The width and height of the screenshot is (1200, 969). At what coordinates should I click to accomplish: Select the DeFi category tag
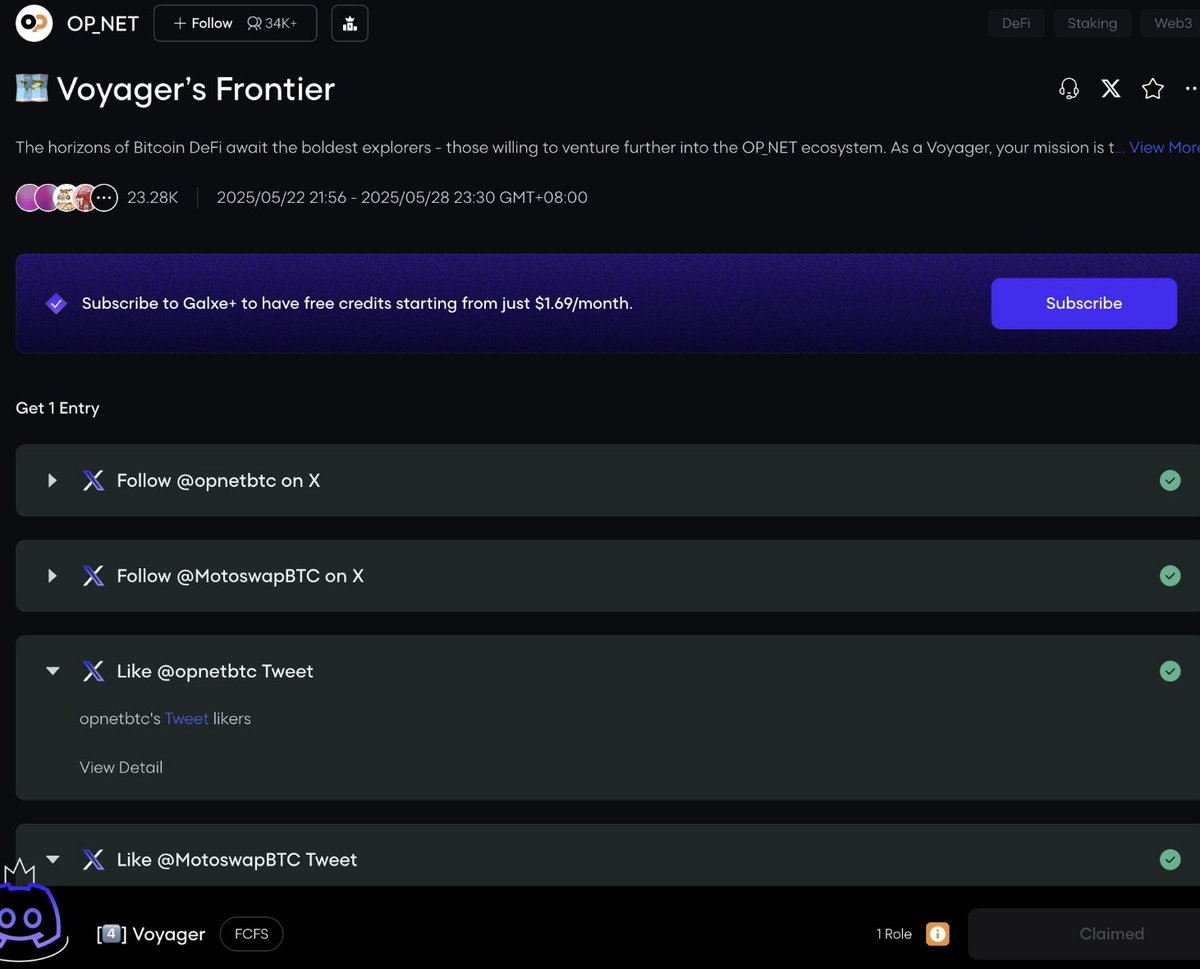coord(1016,23)
